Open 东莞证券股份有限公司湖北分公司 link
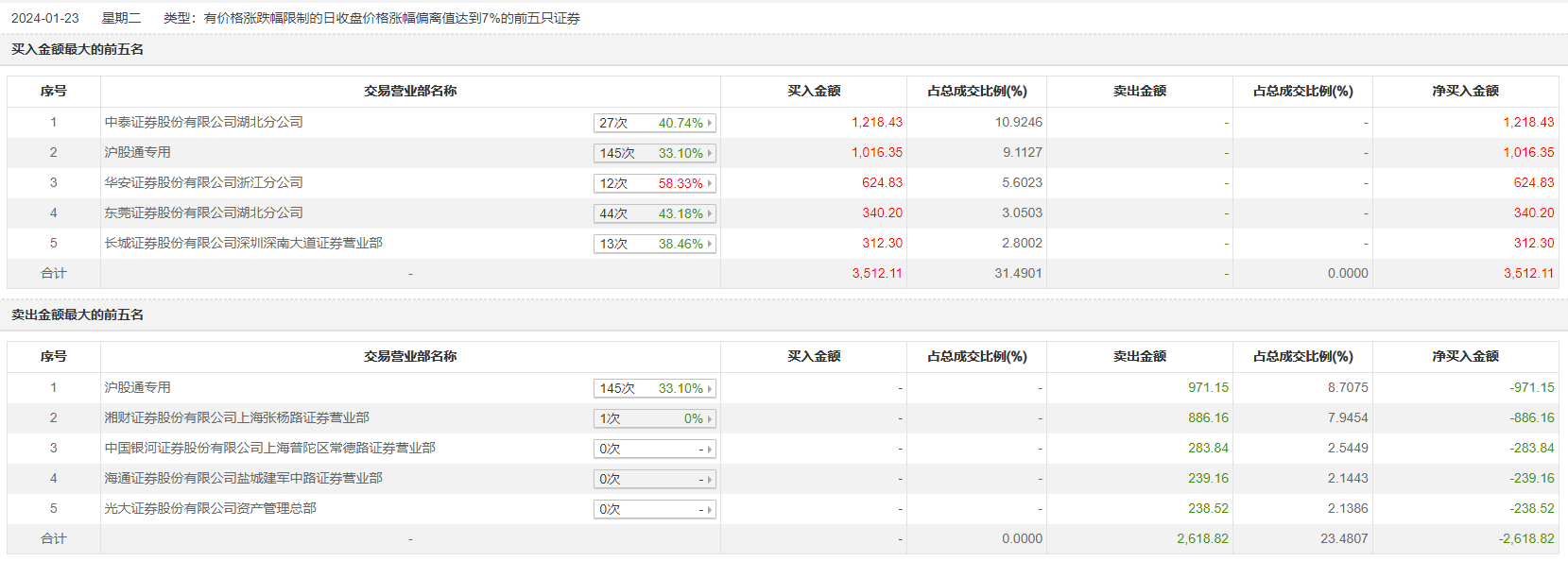The height and width of the screenshot is (561, 1568). (x=204, y=212)
